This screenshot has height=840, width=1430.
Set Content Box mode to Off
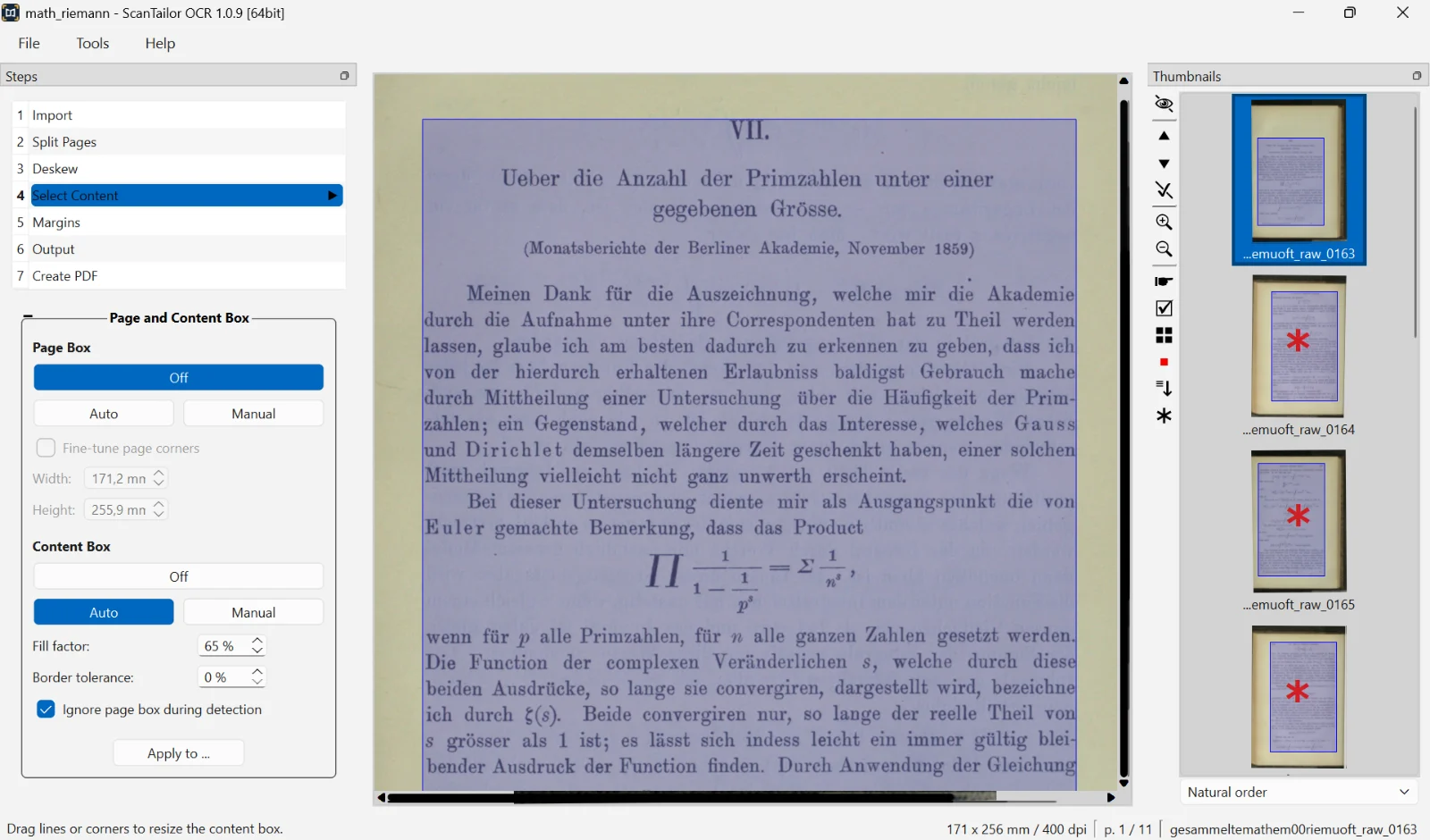click(179, 576)
